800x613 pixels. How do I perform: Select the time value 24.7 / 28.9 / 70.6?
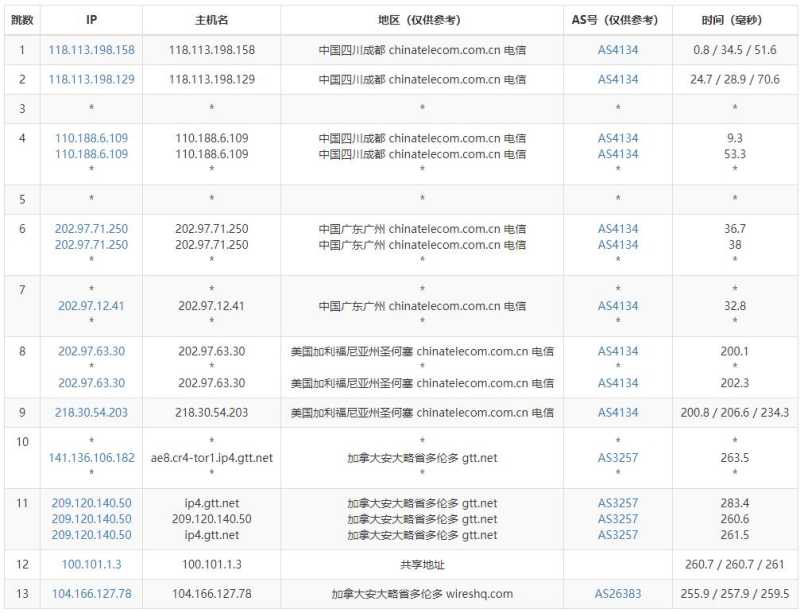tap(735, 80)
